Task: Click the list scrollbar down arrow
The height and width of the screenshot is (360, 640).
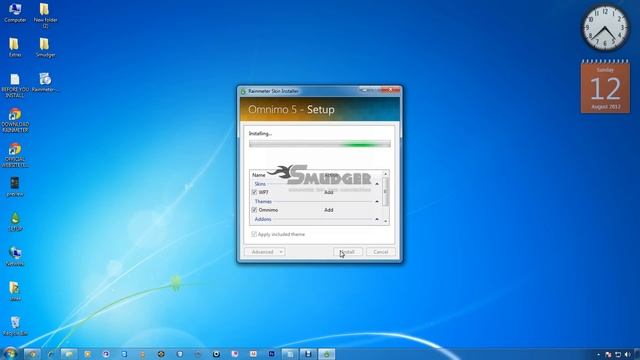Action: 386,221
